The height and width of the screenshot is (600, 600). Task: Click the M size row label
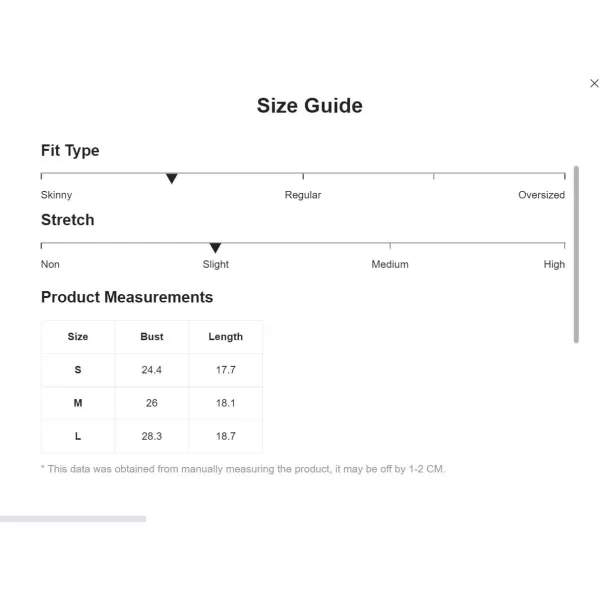78,403
